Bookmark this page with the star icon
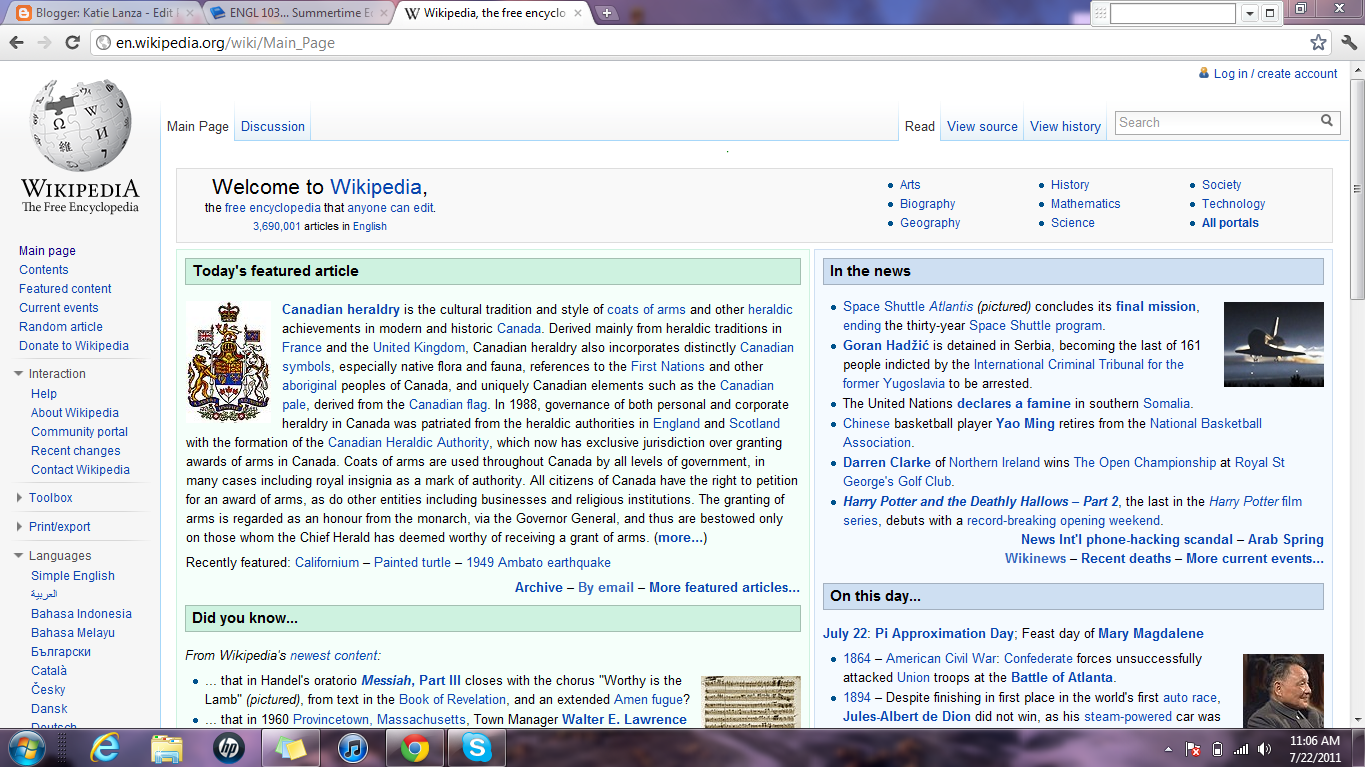1365x767 pixels. (1319, 43)
